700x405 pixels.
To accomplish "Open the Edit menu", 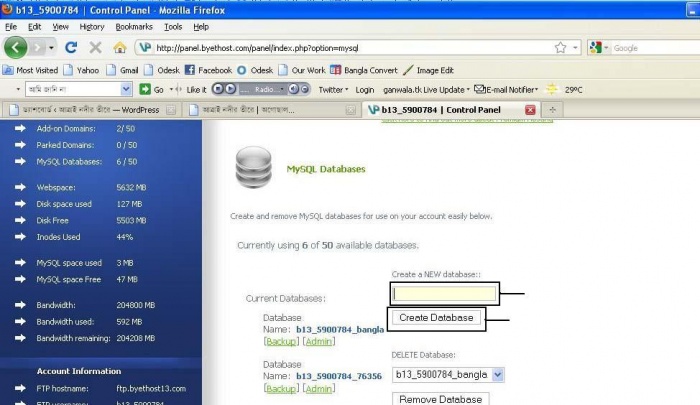I will pyautogui.click(x=34, y=27).
